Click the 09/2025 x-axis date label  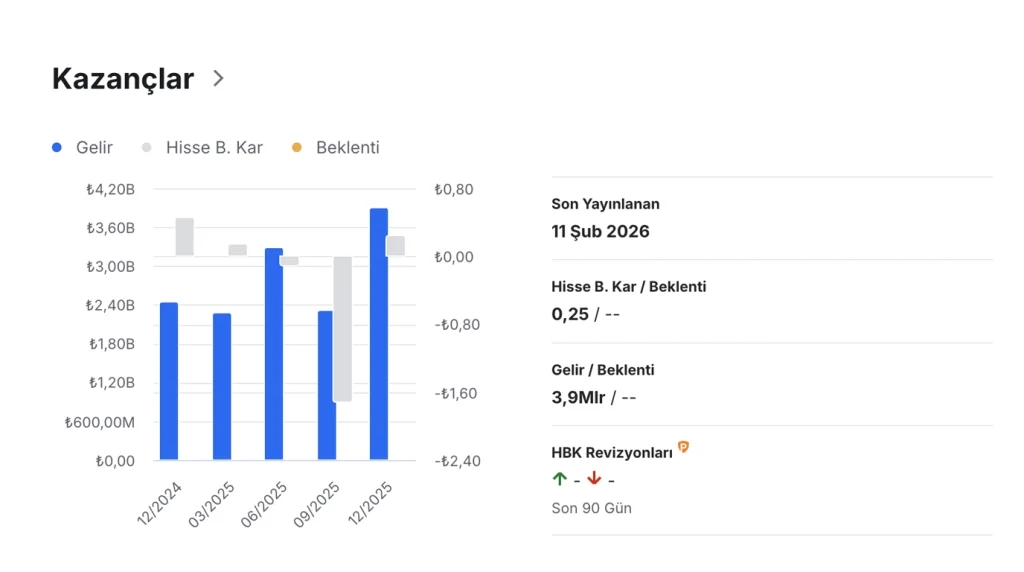[317, 504]
